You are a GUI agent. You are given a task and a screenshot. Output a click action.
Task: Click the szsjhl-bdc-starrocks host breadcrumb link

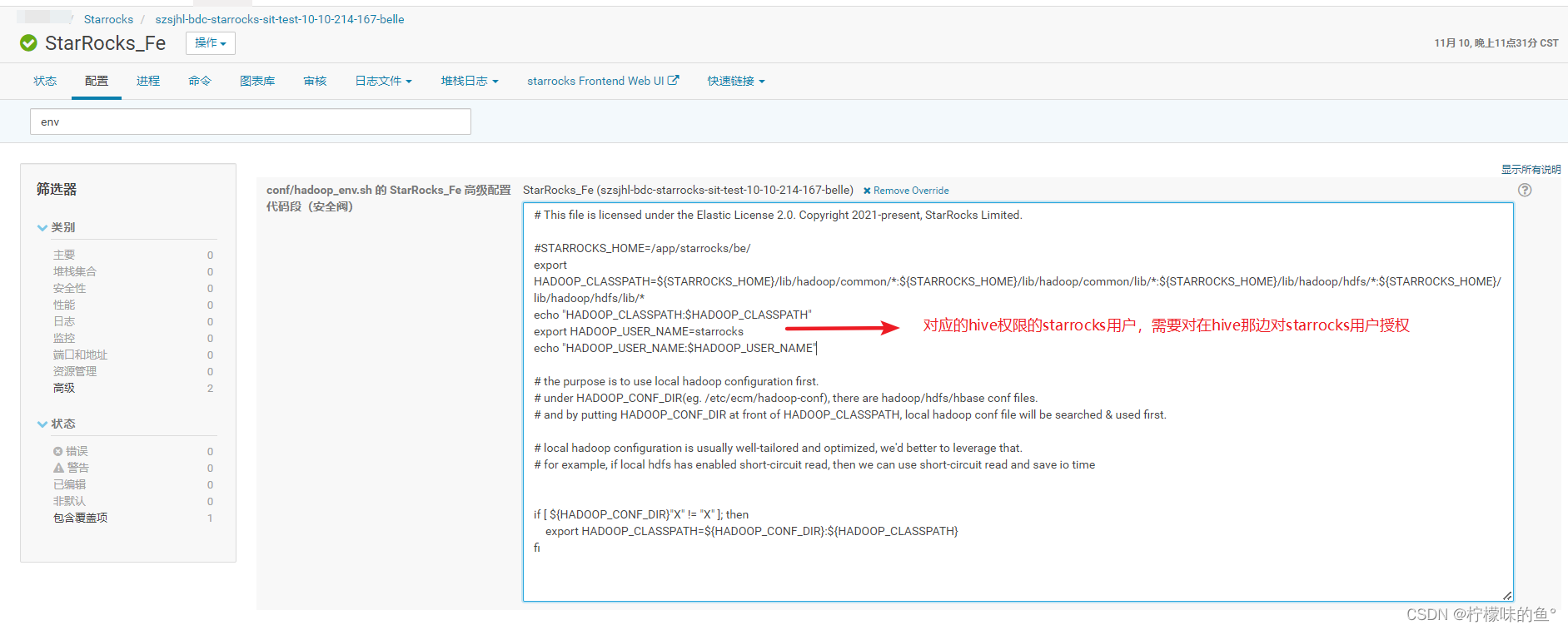[x=280, y=19]
